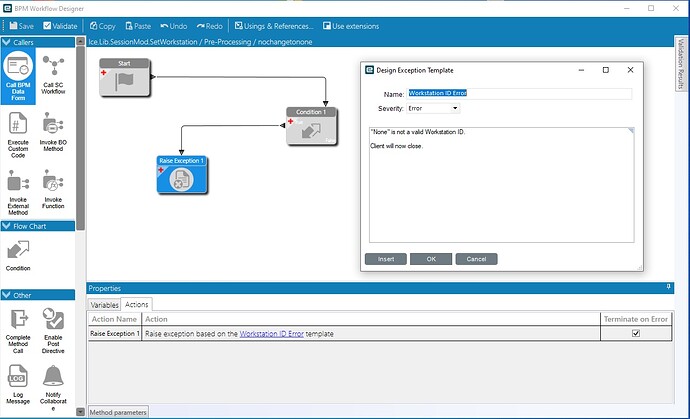
Task: Toggle the Use extensions option
Action: coord(351,26)
